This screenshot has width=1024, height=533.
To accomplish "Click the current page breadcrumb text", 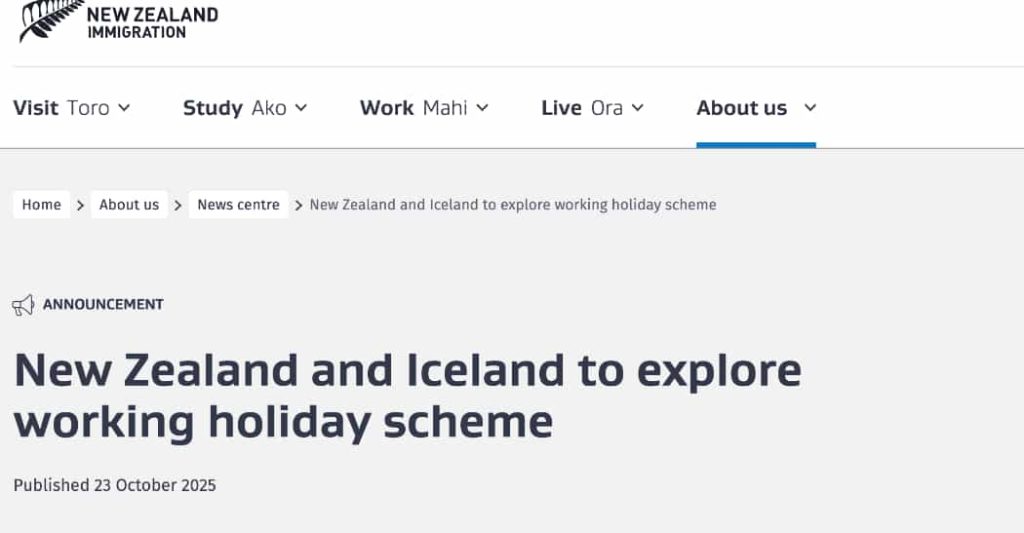I will [x=513, y=205].
